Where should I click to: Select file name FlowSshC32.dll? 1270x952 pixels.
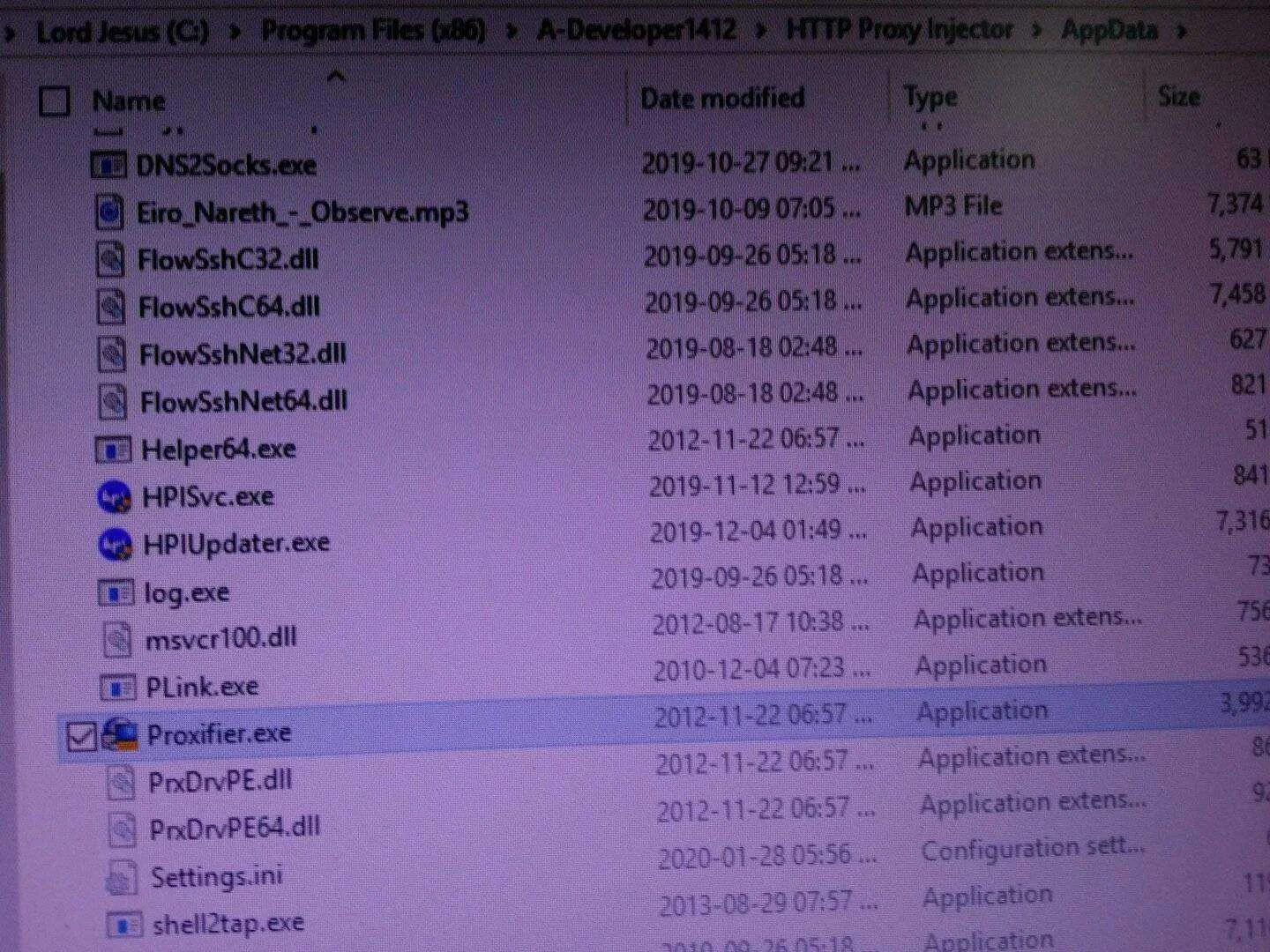click(x=228, y=259)
